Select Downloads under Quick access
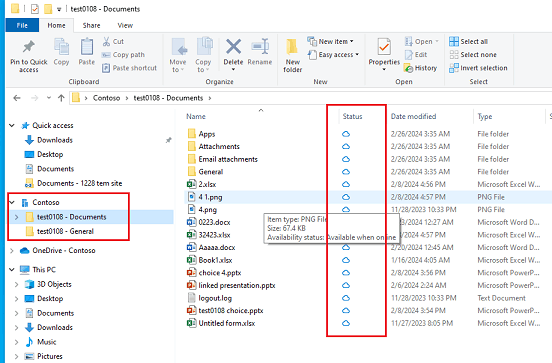Viewport: 552px width, 363px height. tap(49, 140)
